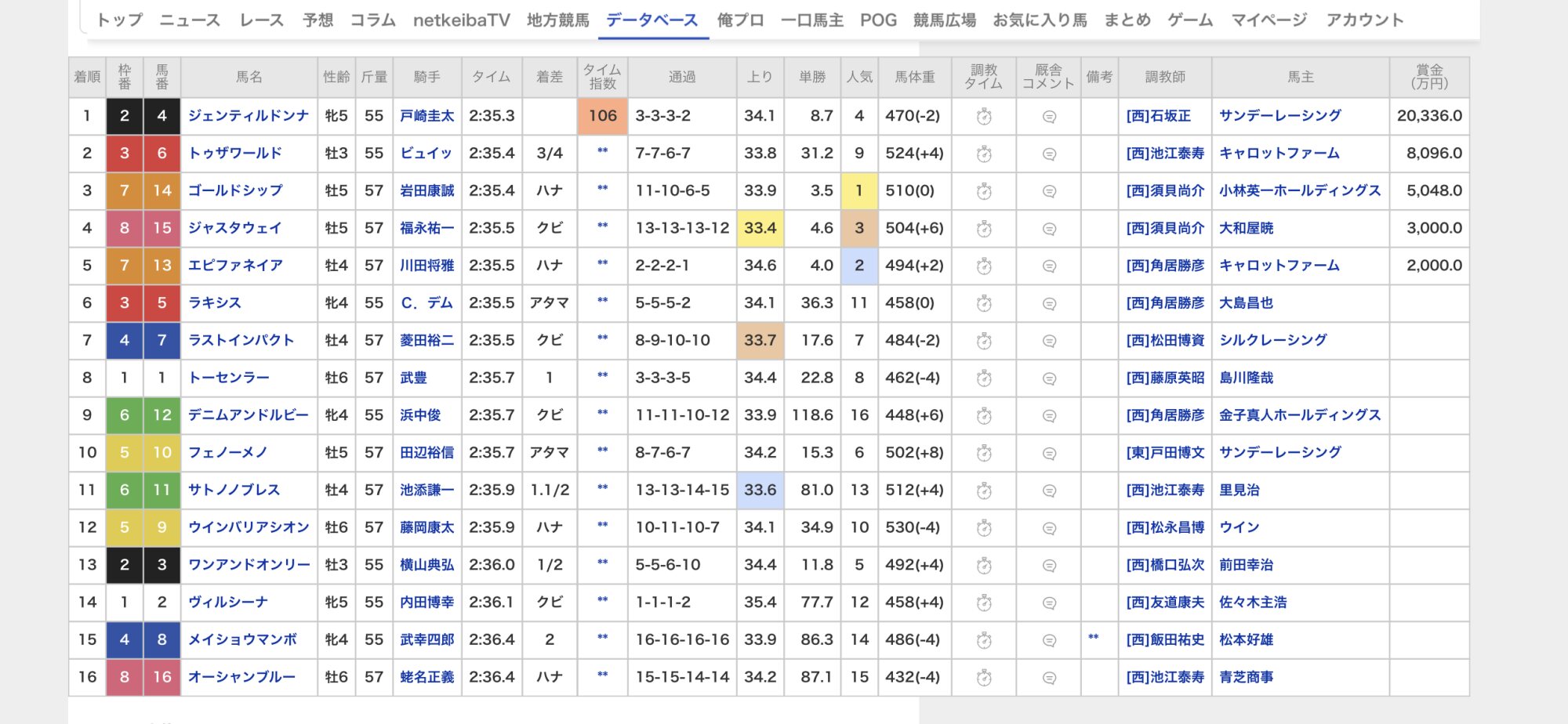Open training time stopwatch for エピファネイア

pyautogui.click(x=984, y=266)
